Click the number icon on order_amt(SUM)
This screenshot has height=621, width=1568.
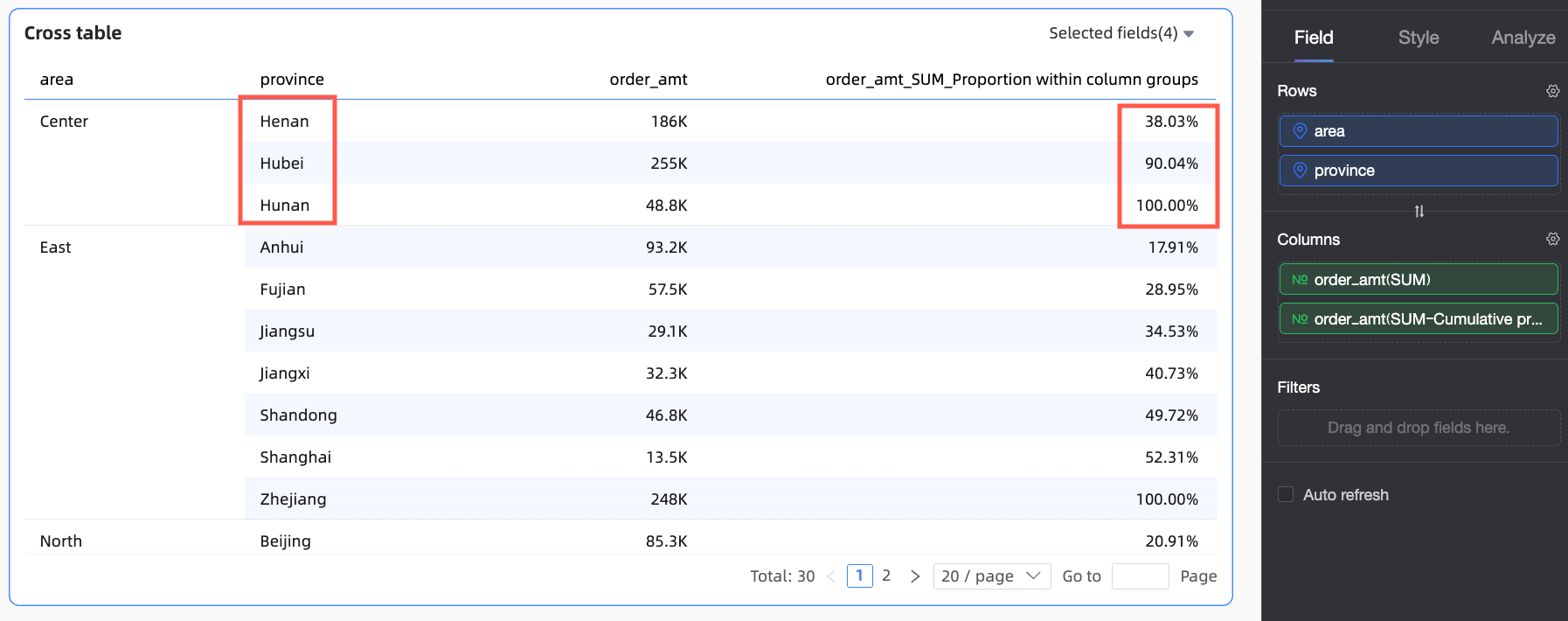click(x=1300, y=280)
